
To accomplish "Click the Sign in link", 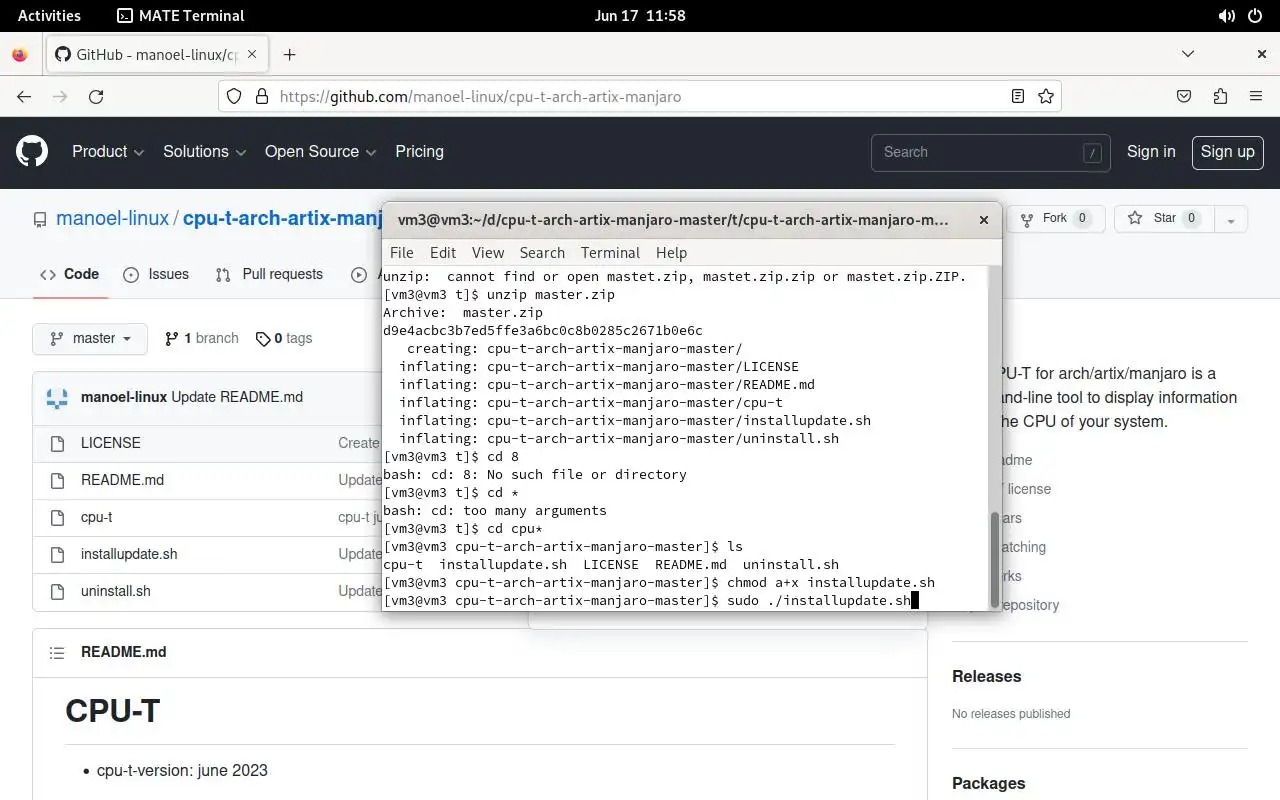I will (1151, 152).
